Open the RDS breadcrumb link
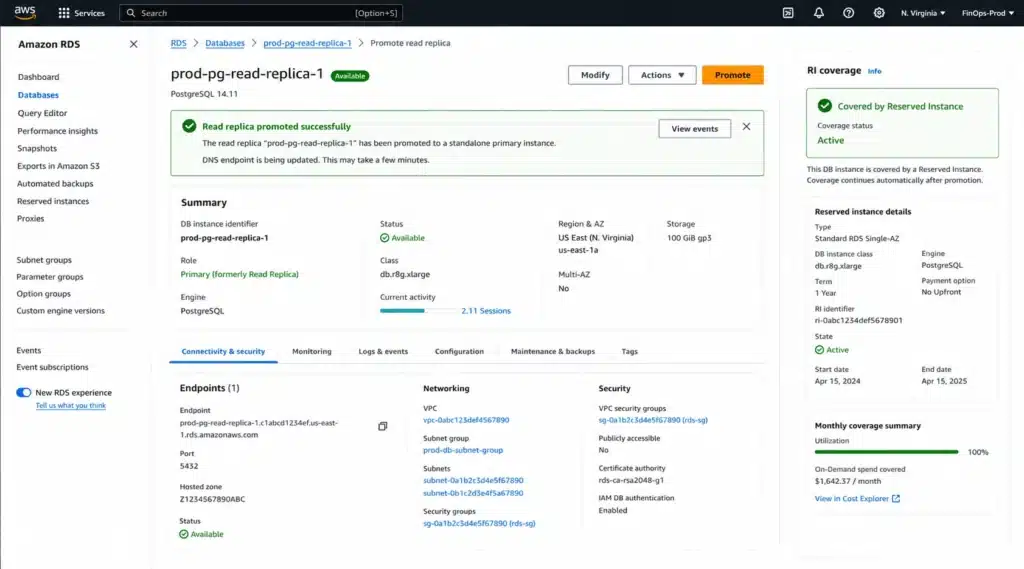 pos(178,43)
